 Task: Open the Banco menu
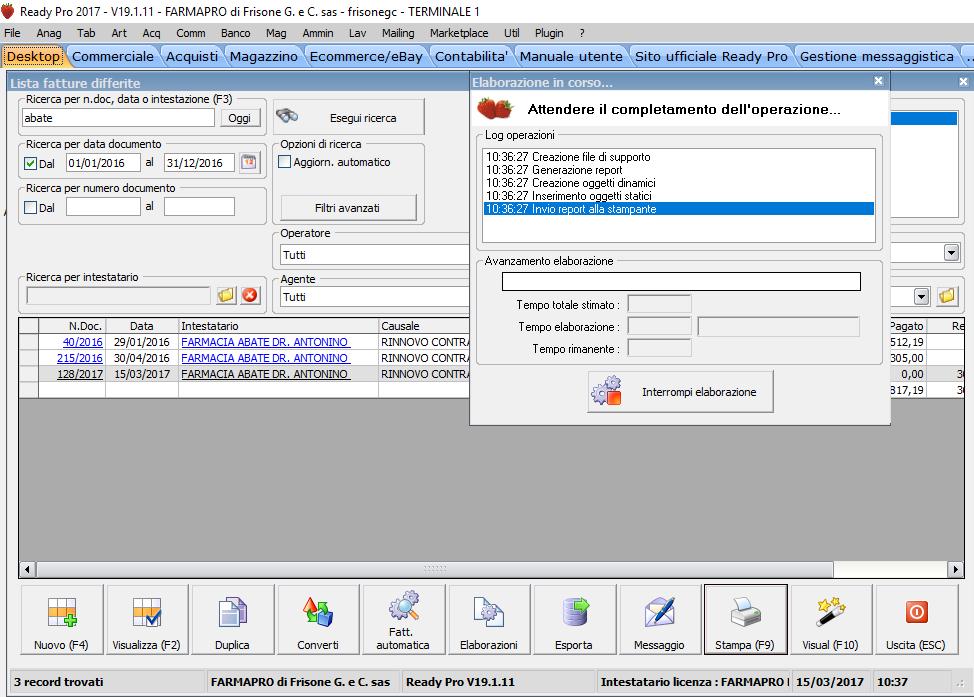point(235,33)
